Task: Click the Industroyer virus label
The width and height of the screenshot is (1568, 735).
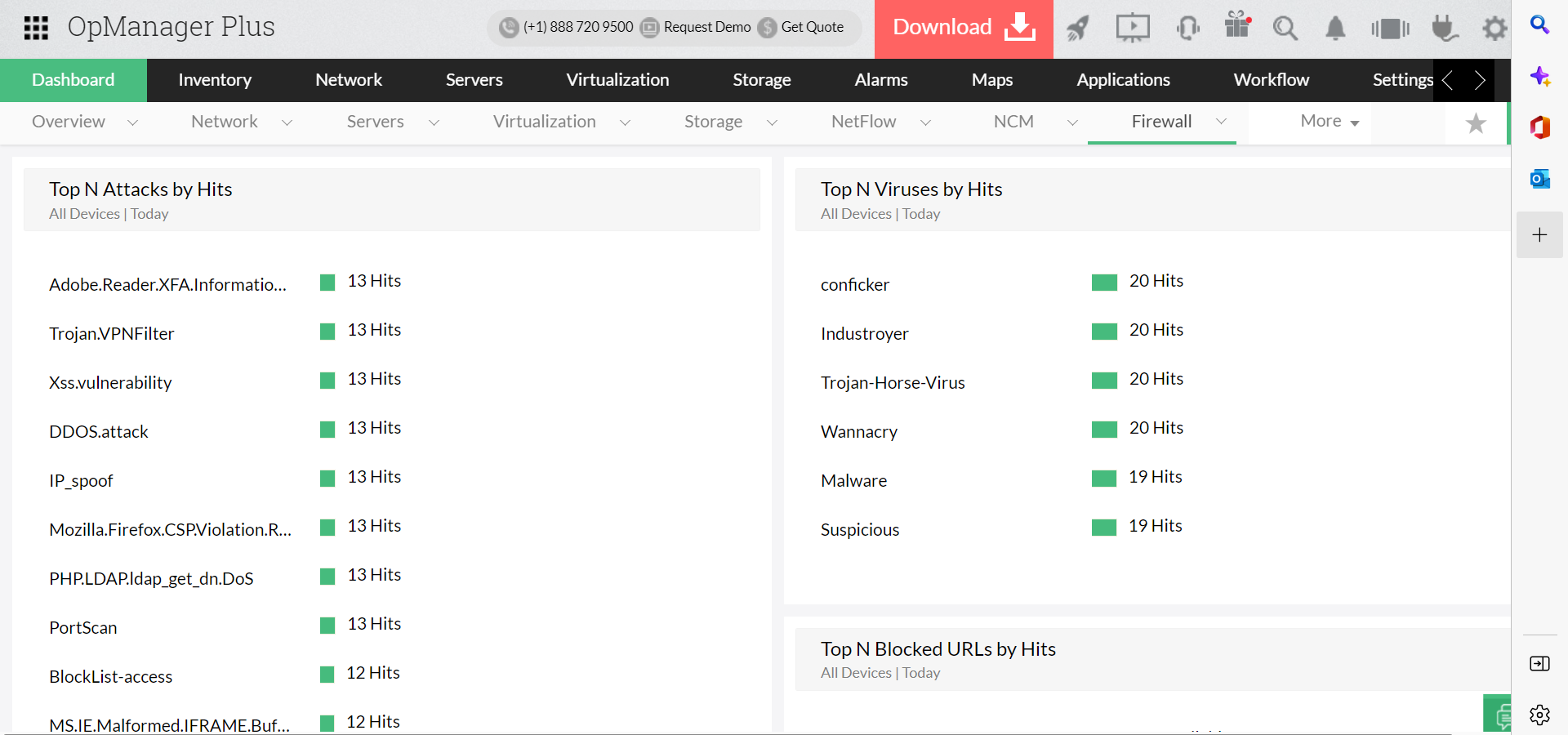Action: coord(864,334)
